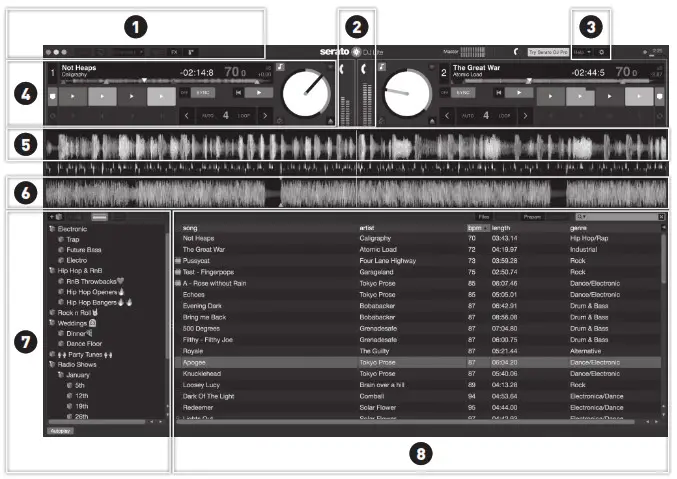Click the sync OFF button on deck 1

click(x=184, y=92)
